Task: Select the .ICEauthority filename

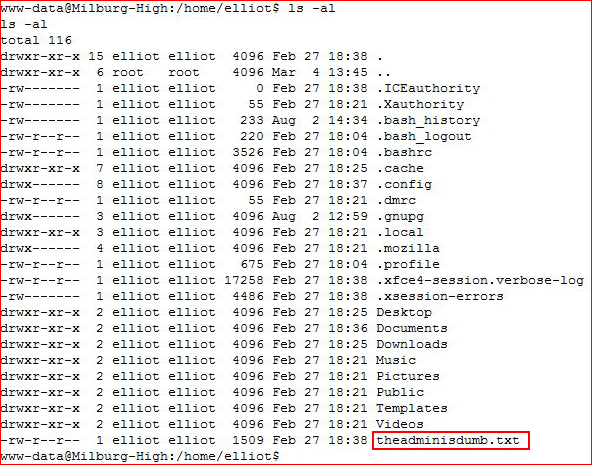Action: coord(429,88)
